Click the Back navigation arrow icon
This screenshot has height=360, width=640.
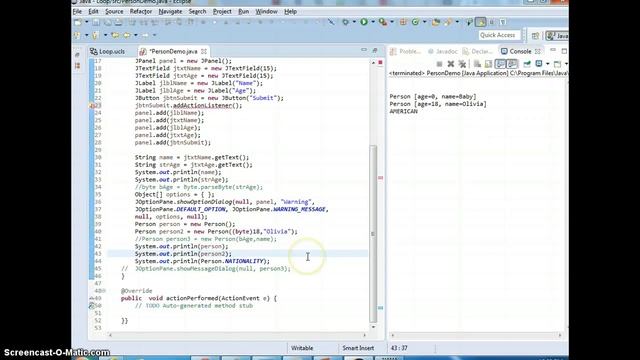(x=127, y=36)
